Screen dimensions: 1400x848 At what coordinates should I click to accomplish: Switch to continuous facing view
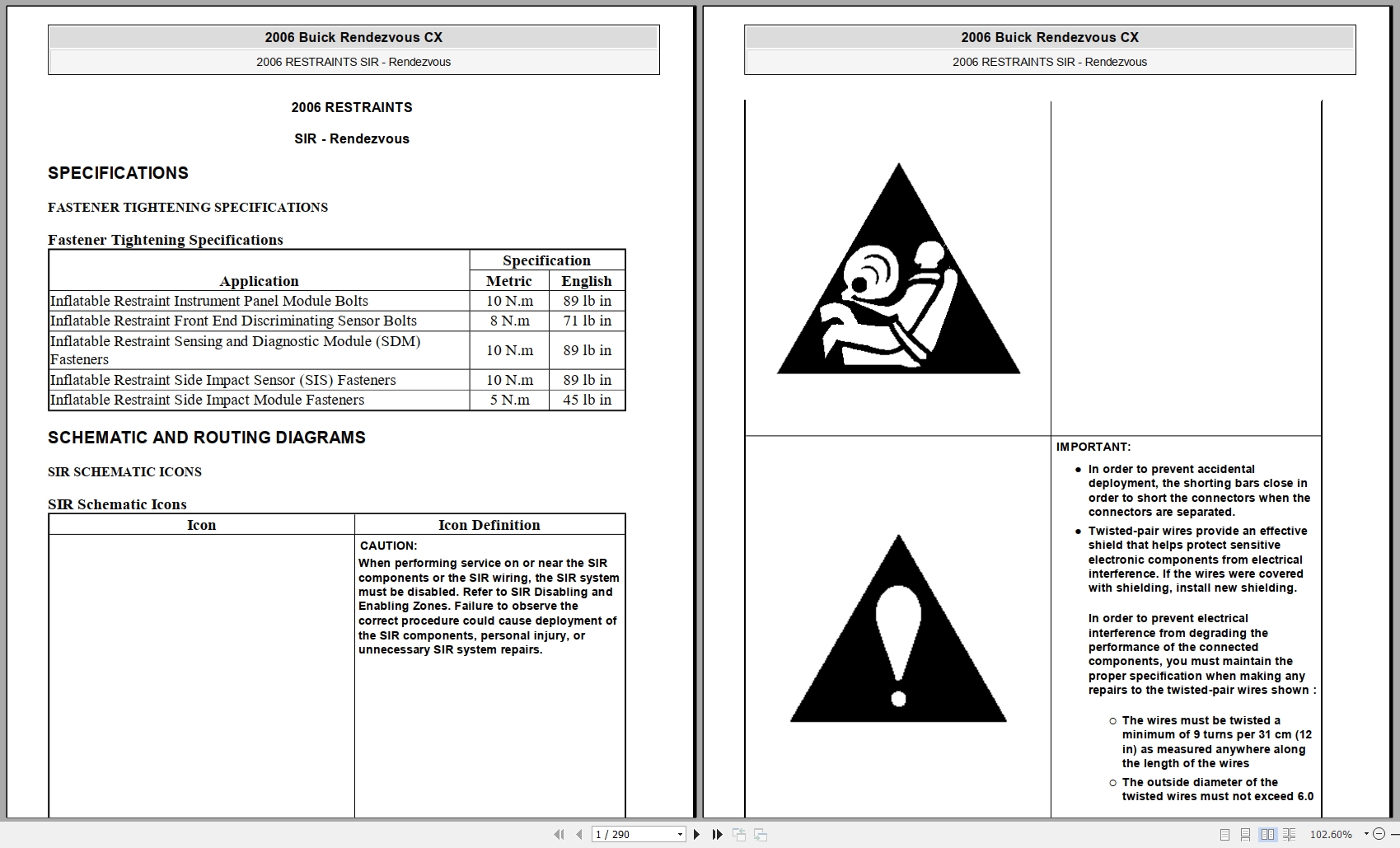tap(1290, 835)
